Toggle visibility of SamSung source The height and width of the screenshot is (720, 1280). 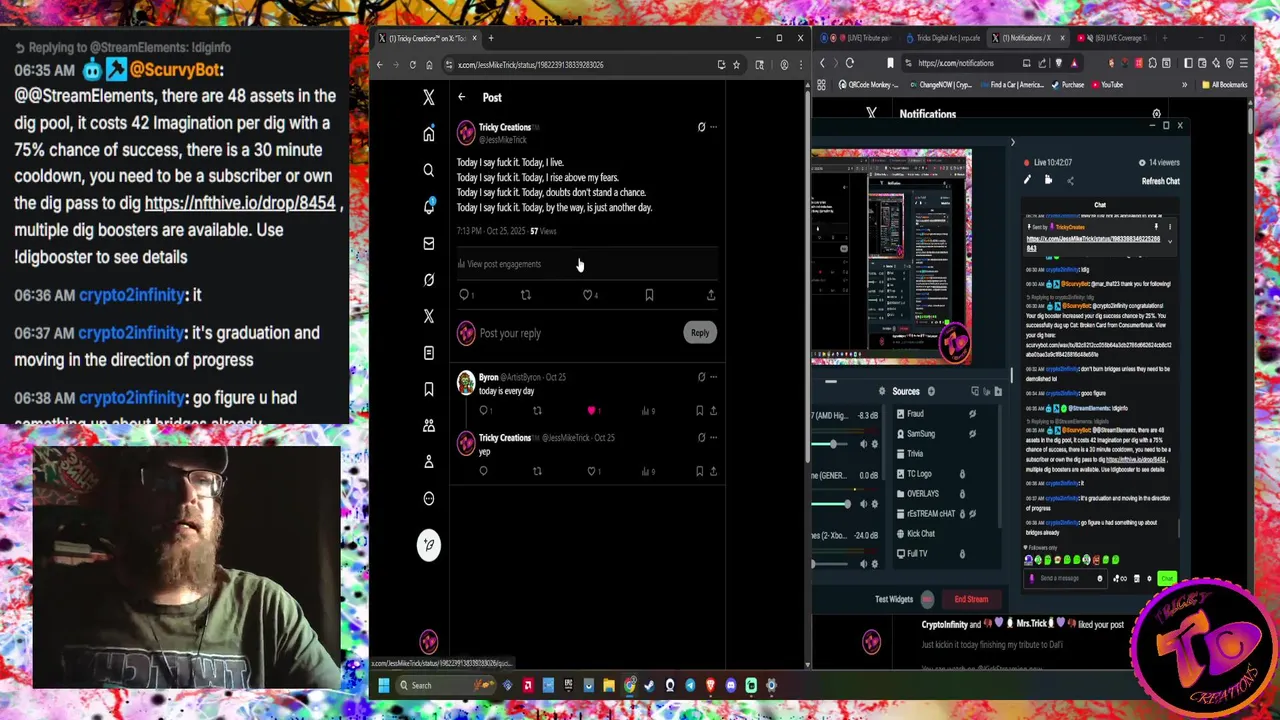point(972,434)
